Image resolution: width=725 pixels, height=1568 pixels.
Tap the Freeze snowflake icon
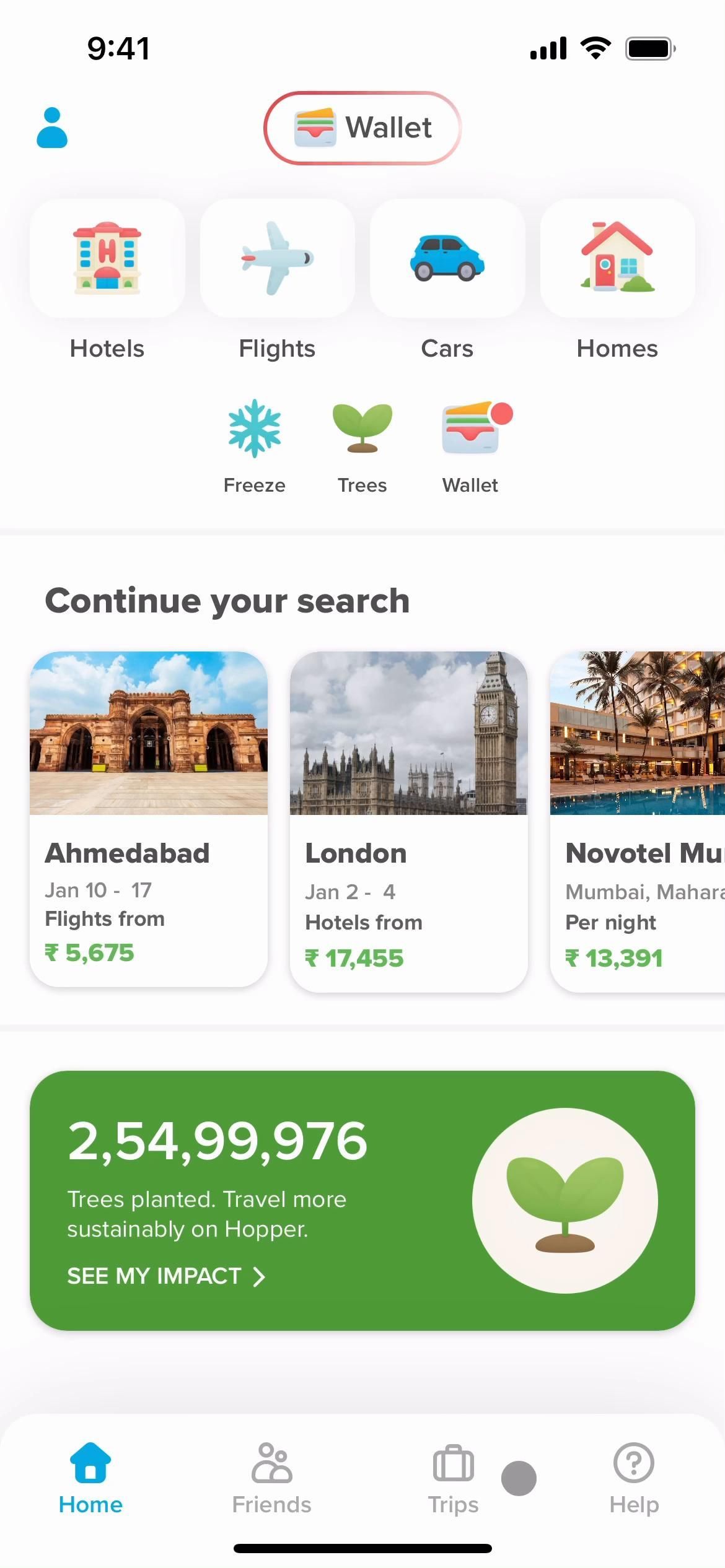click(x=254, y=429)
